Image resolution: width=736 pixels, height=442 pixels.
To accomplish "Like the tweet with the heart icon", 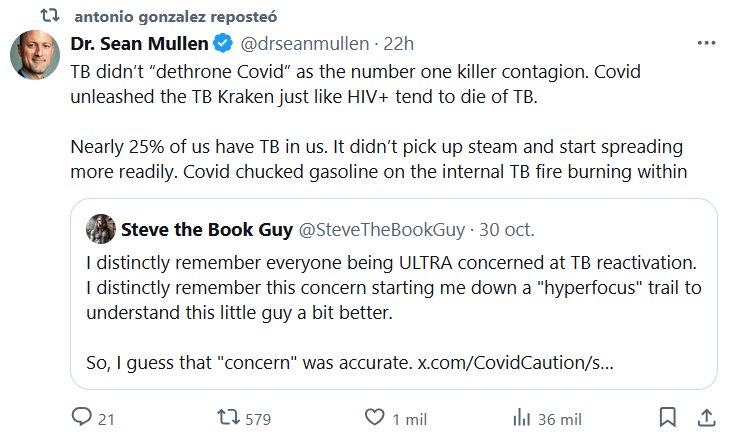I will pyautogui.click(x=374, y=417).
